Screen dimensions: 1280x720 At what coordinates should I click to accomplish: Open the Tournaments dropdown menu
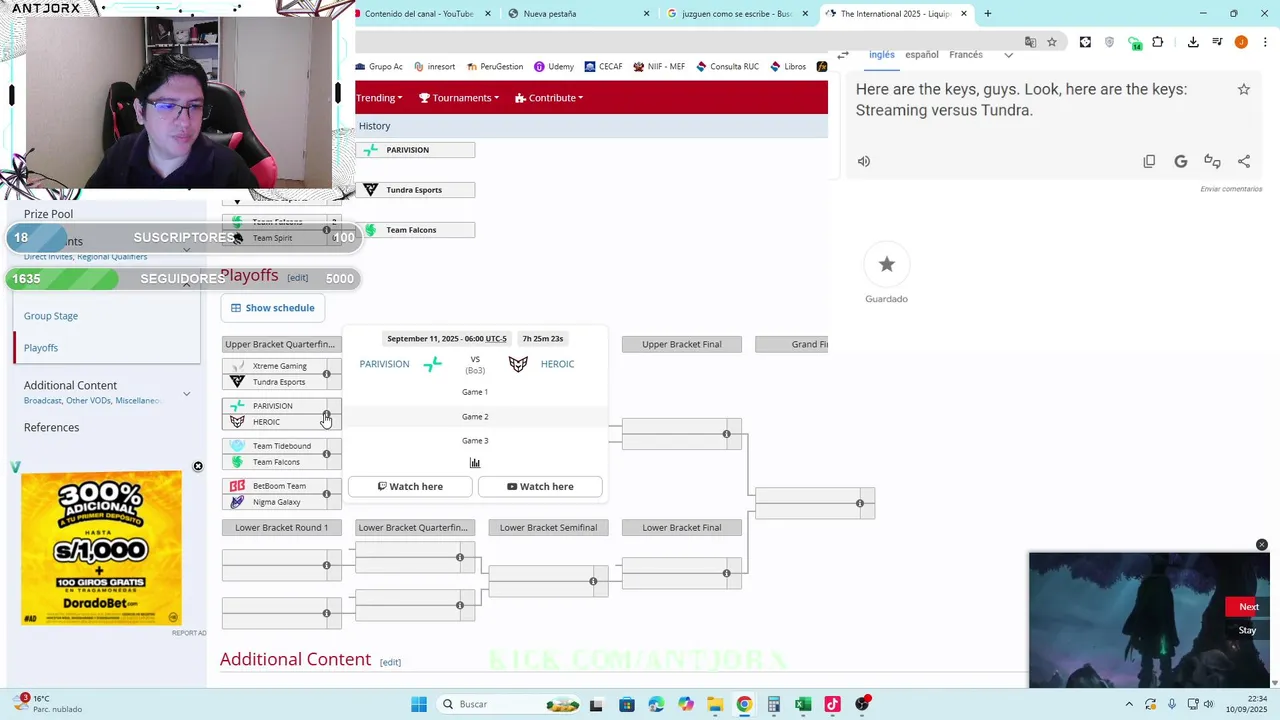click(x=459, y=98)
